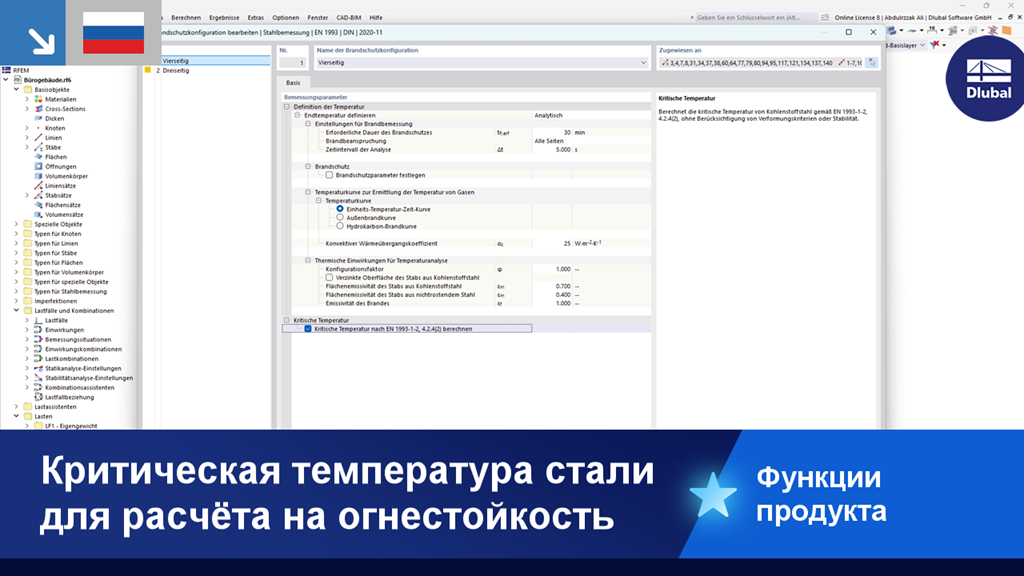Select the Dicken item icon
The width and height of the screenshot is (1024, 576).
pos(39,118)
